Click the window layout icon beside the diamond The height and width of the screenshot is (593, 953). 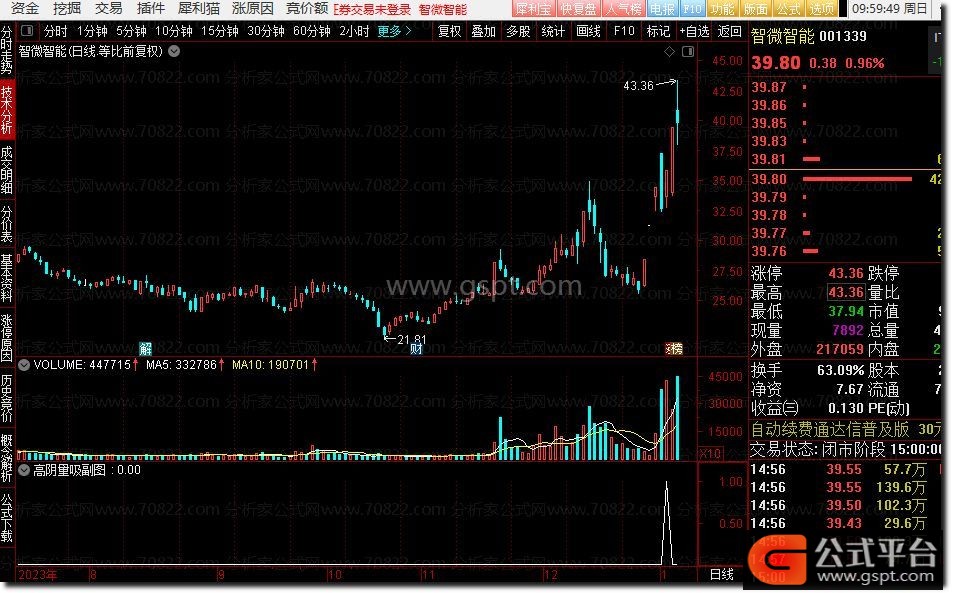[688, 52]
